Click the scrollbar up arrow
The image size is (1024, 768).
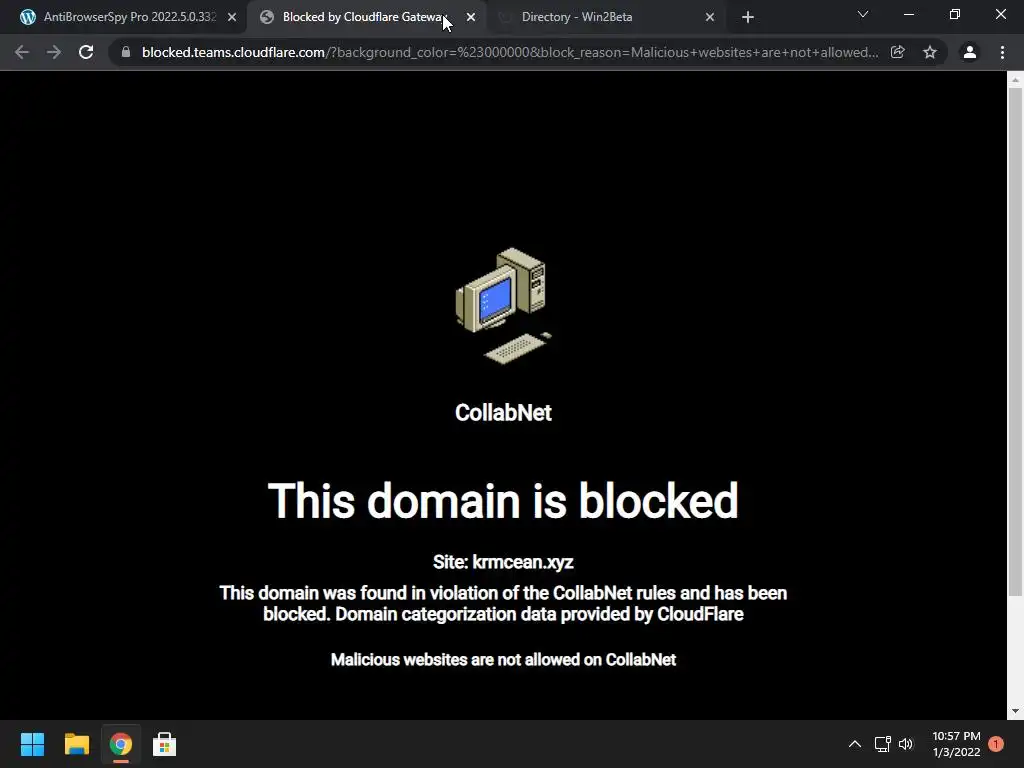pyautogui.click(x=1015, y=80)
